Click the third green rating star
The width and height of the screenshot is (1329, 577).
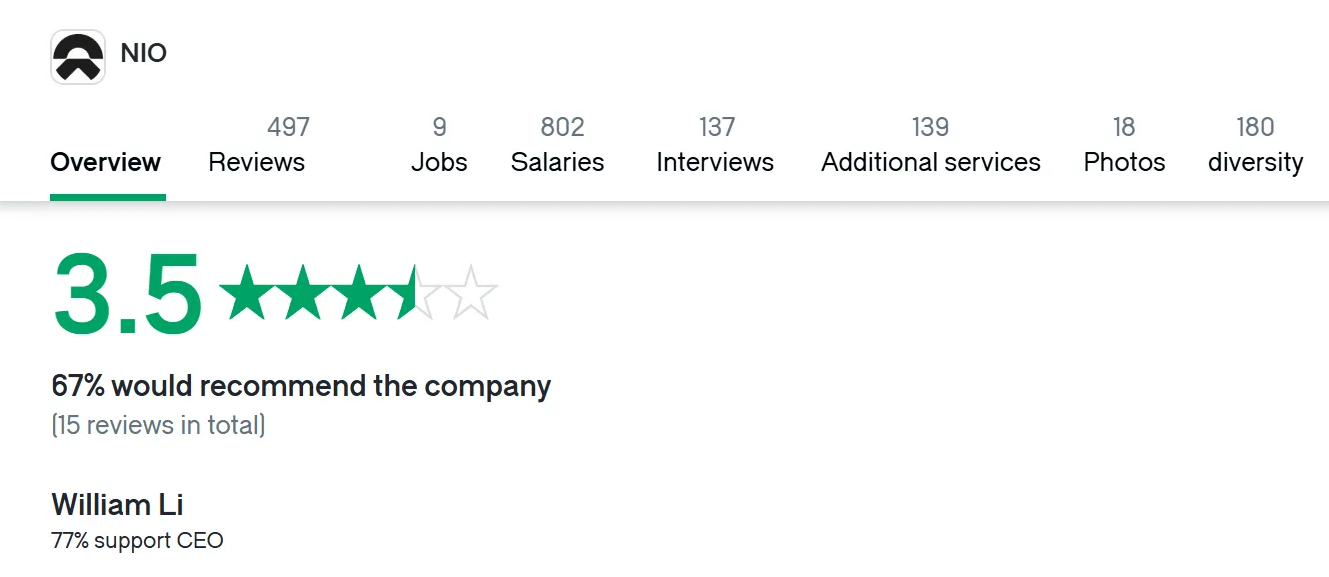point(359,294)
